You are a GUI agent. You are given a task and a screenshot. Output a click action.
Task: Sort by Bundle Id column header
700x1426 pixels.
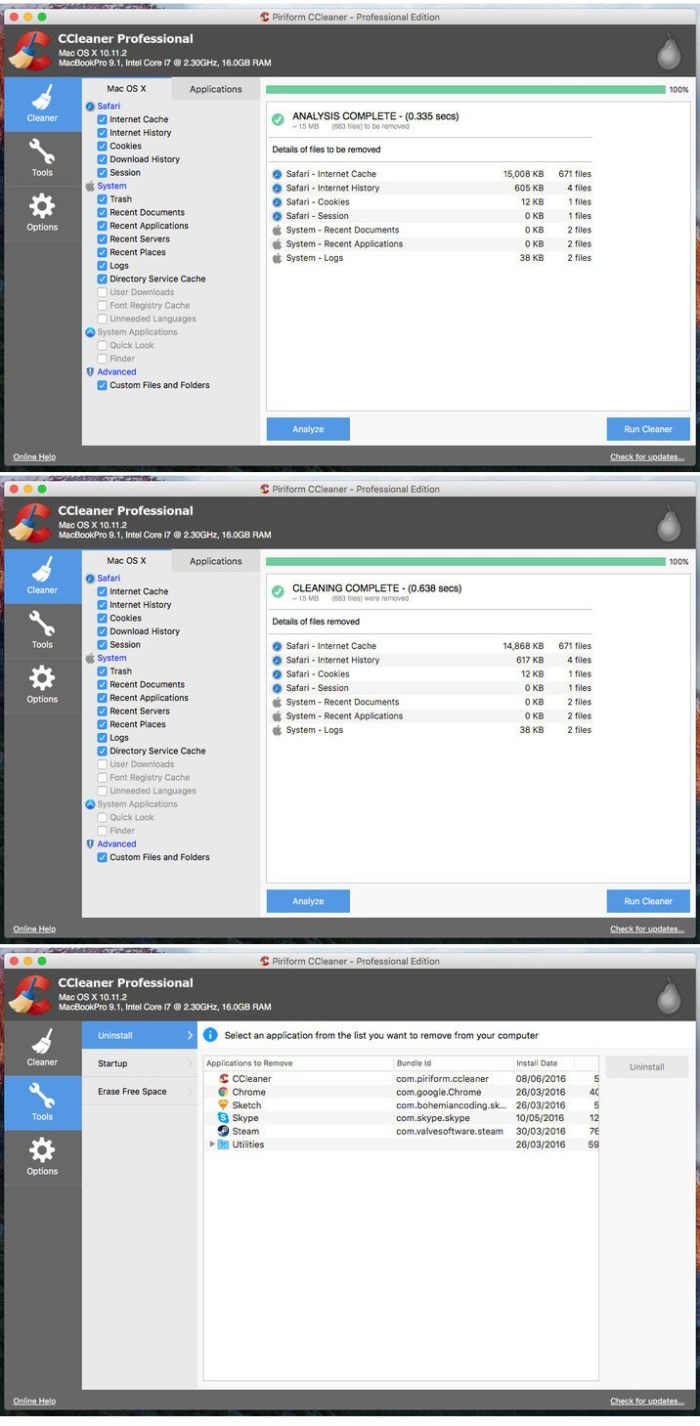pyautogui.click(x=453, y=1063)
